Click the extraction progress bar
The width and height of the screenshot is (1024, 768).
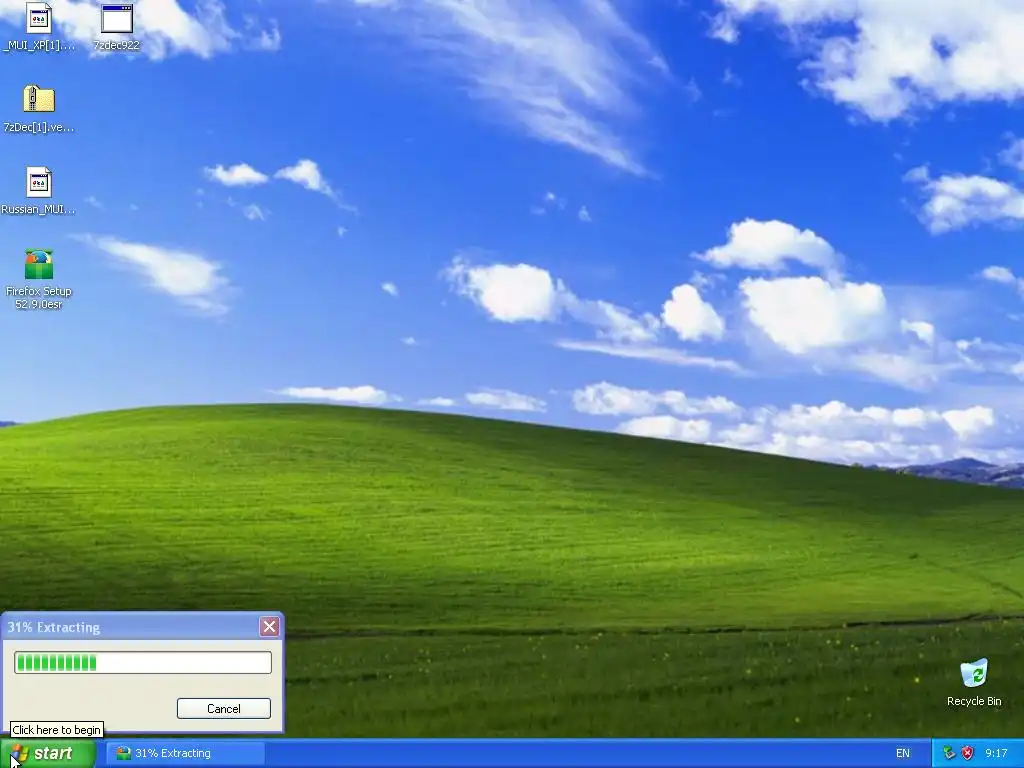point(143,662)
